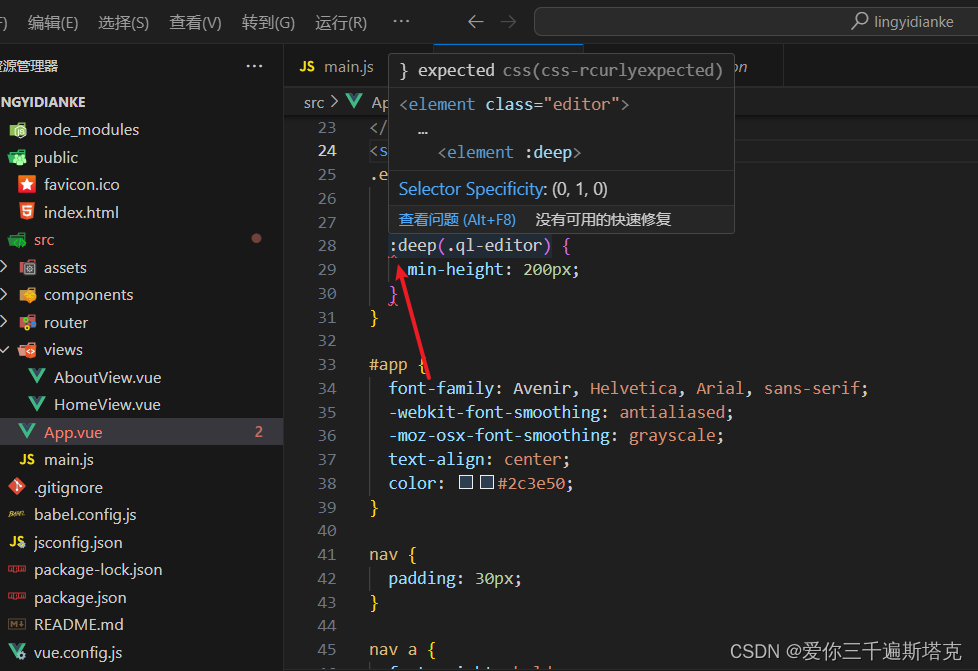This screenshot has height=671, width=978.
Task: Click the #2c3e50 color swatch on line 38
Action: click(x=487, y=481)
